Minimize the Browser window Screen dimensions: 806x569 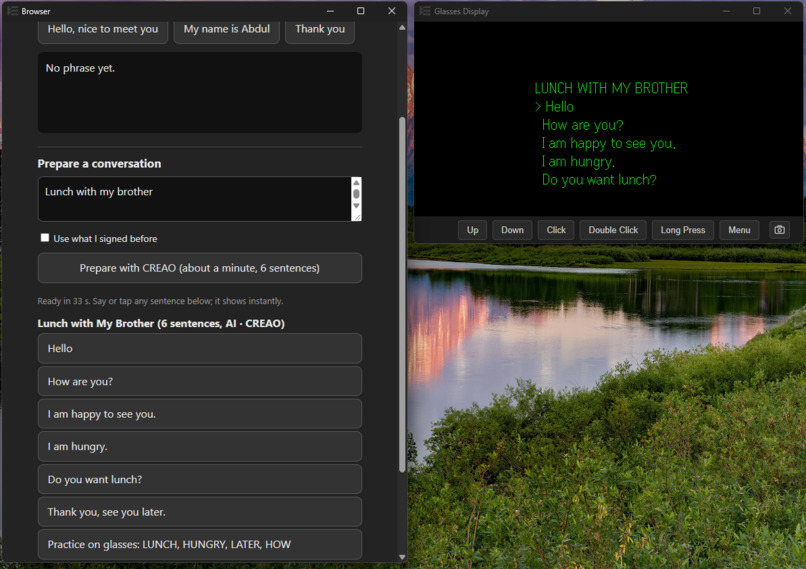pyautogui.click(x=330, y=11)
